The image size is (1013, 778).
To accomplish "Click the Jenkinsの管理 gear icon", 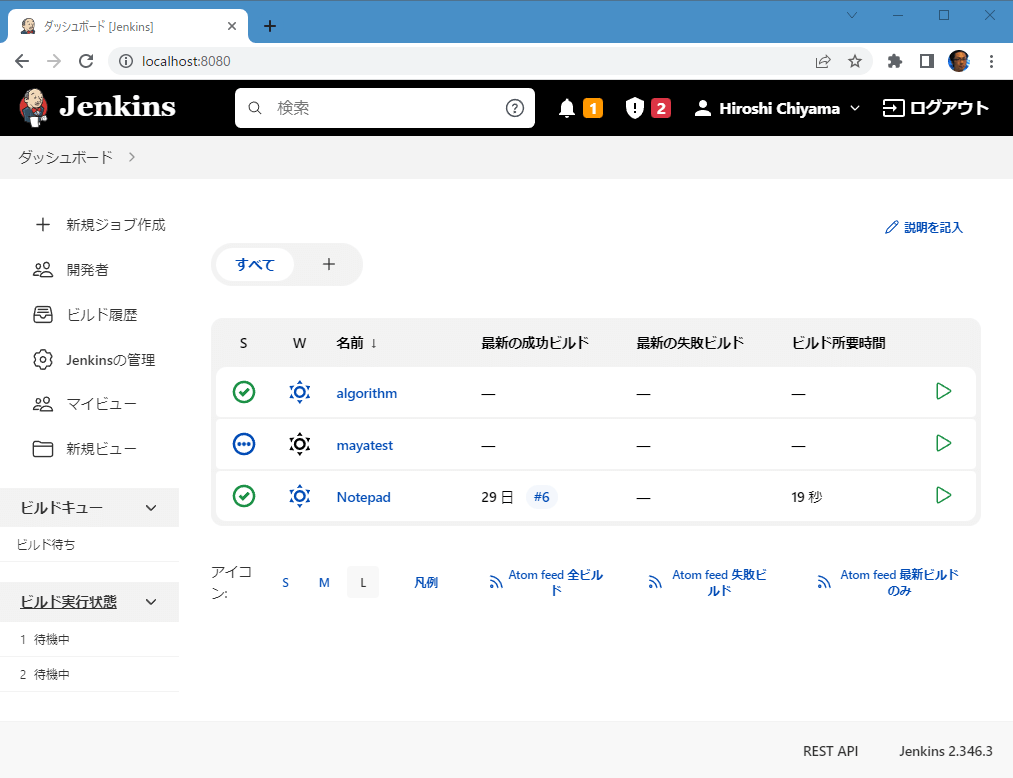I will point(43,359).
